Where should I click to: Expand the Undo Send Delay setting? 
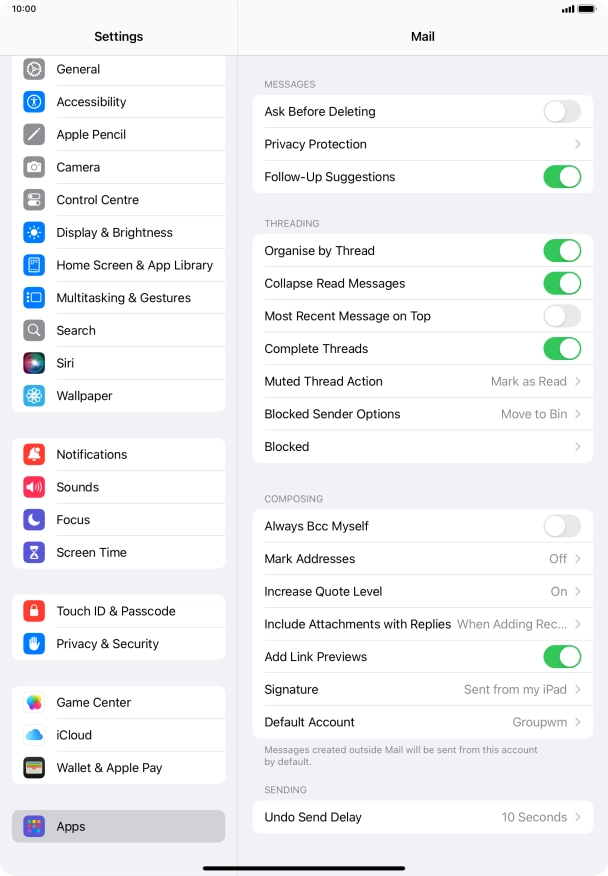coord(422,817)
